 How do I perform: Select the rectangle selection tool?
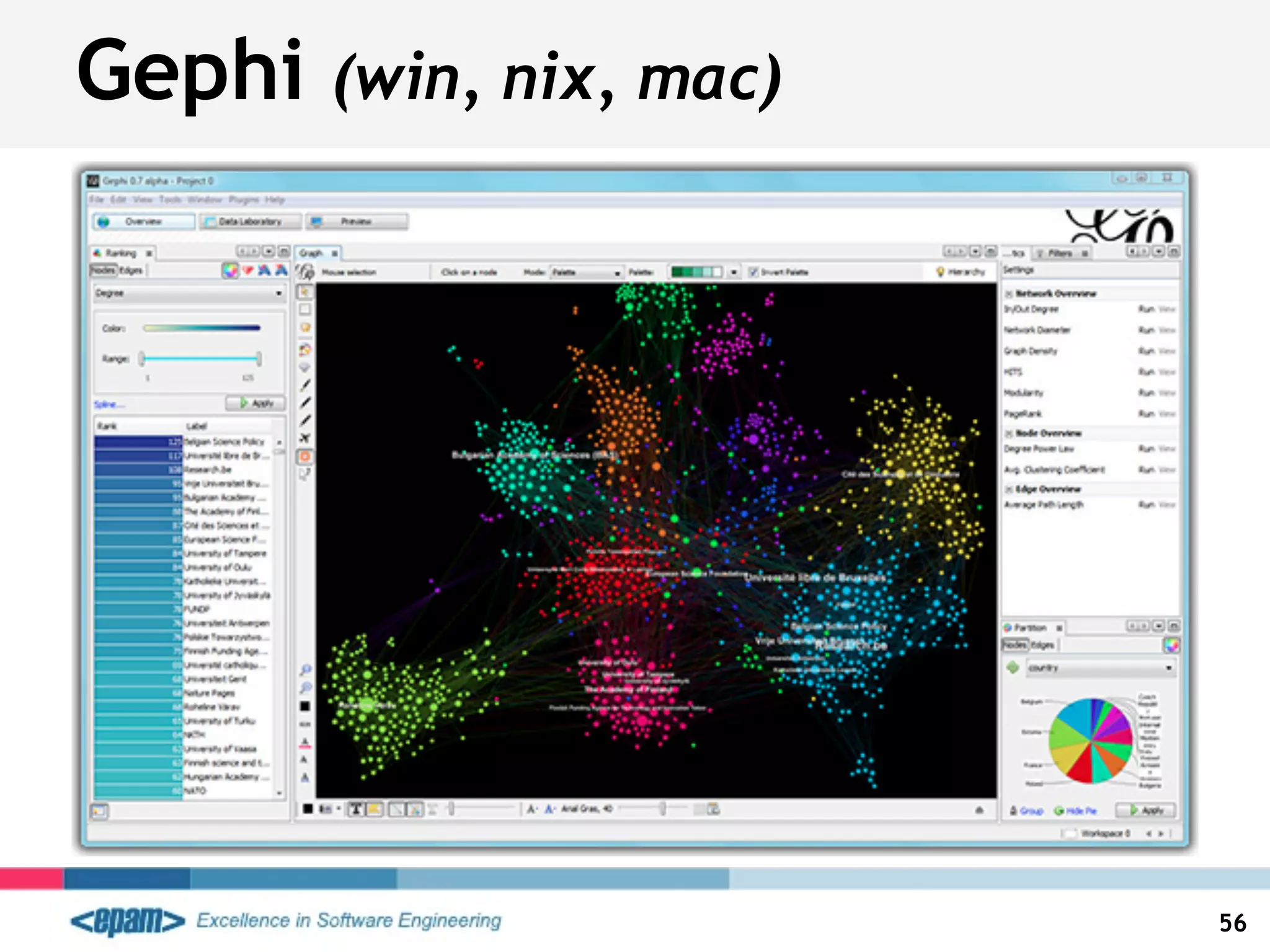pyautogui.click(x=305, y=309)
